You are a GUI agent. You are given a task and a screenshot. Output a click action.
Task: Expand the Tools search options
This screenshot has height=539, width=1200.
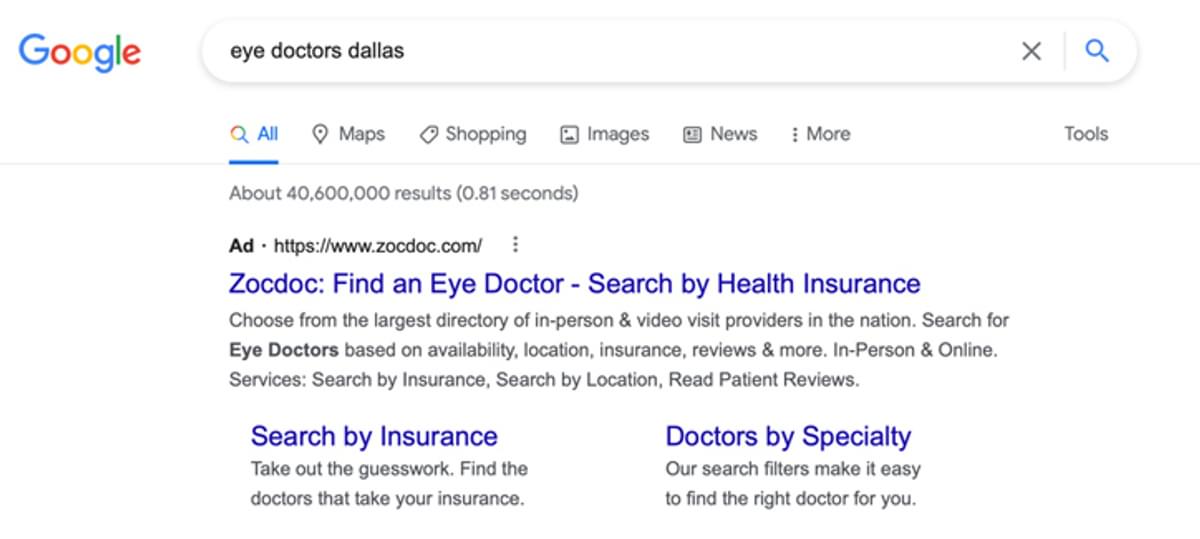[x=1086, y=134]
